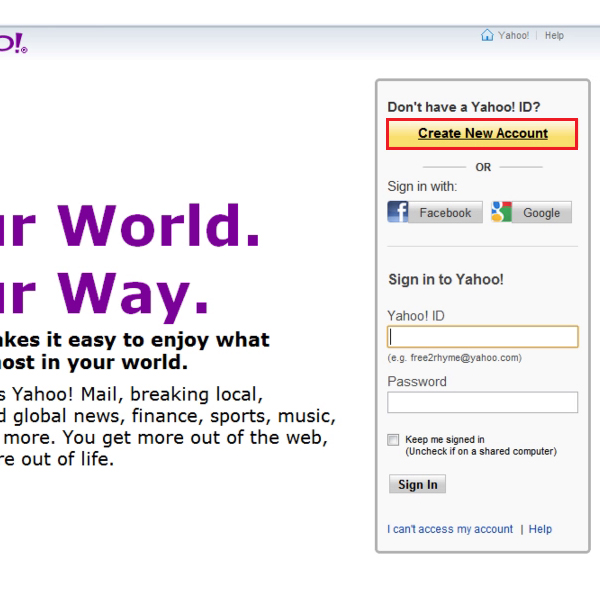Open the Yahoo! link in header
600x600 pixels.
(x=513, y=36)
